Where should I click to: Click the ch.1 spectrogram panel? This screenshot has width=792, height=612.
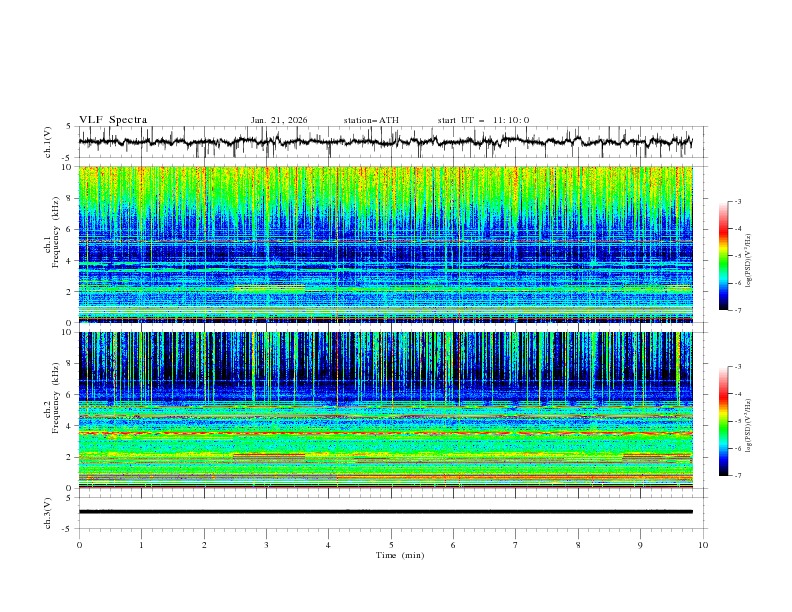386,244
